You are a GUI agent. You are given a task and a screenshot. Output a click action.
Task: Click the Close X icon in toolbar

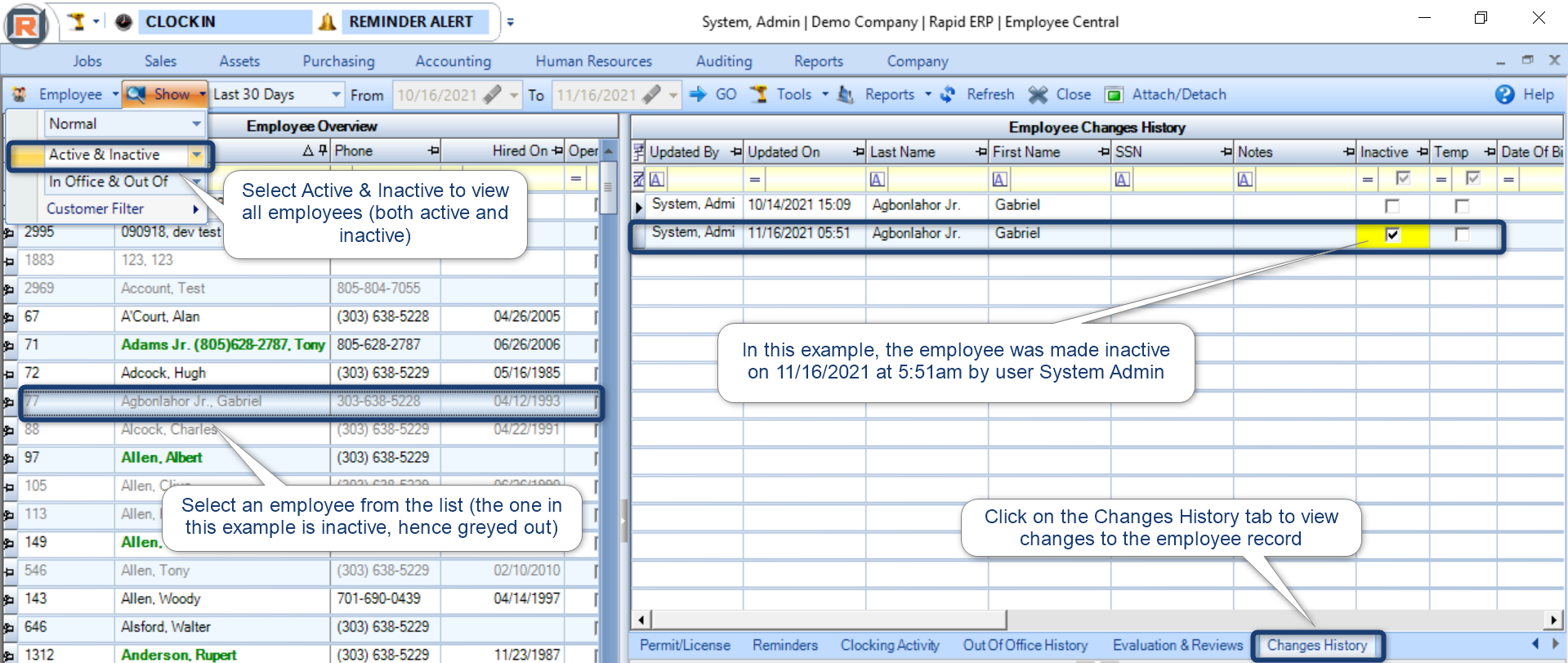1038,95
